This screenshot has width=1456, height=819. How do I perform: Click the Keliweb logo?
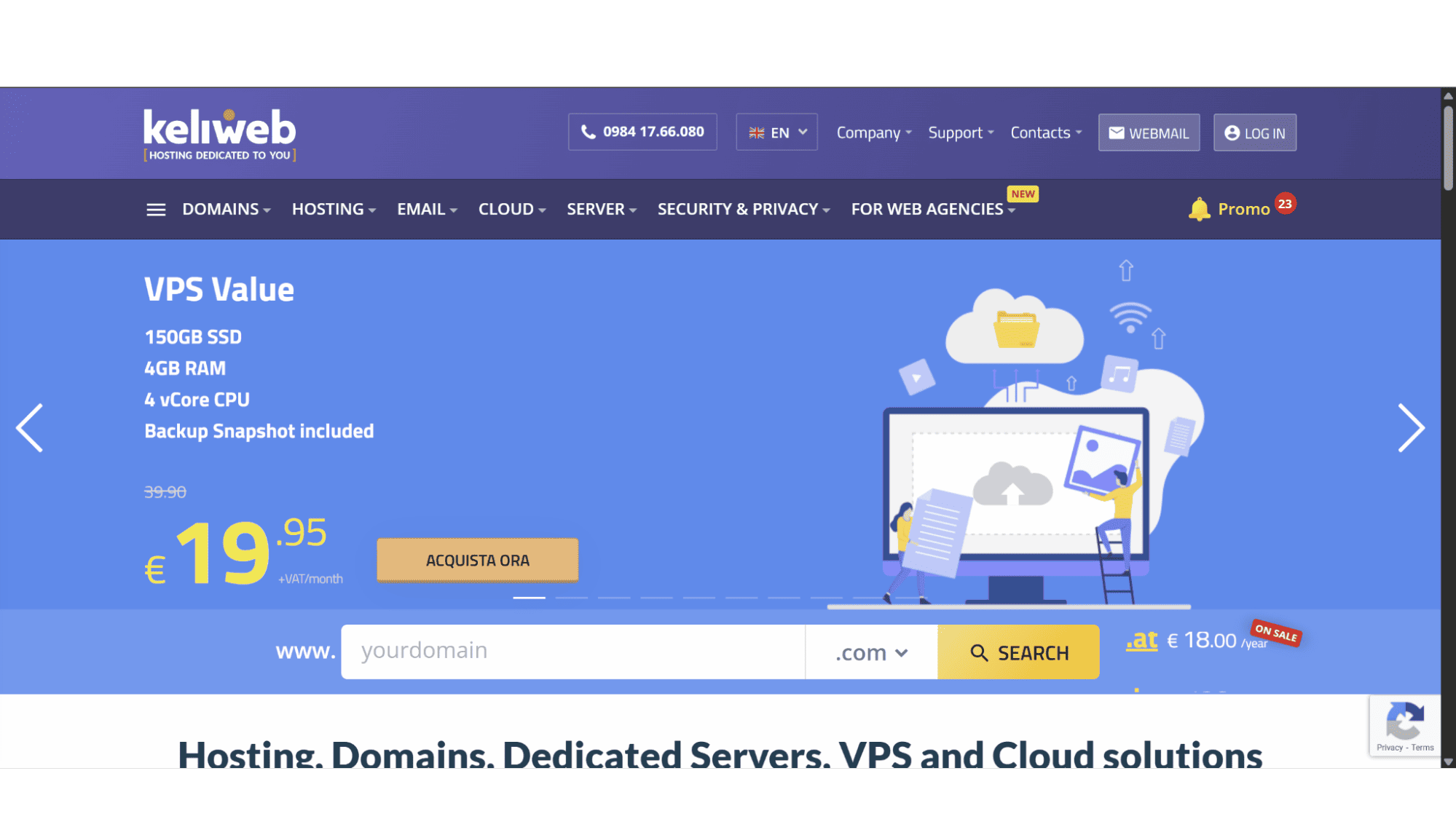(219, 135)
